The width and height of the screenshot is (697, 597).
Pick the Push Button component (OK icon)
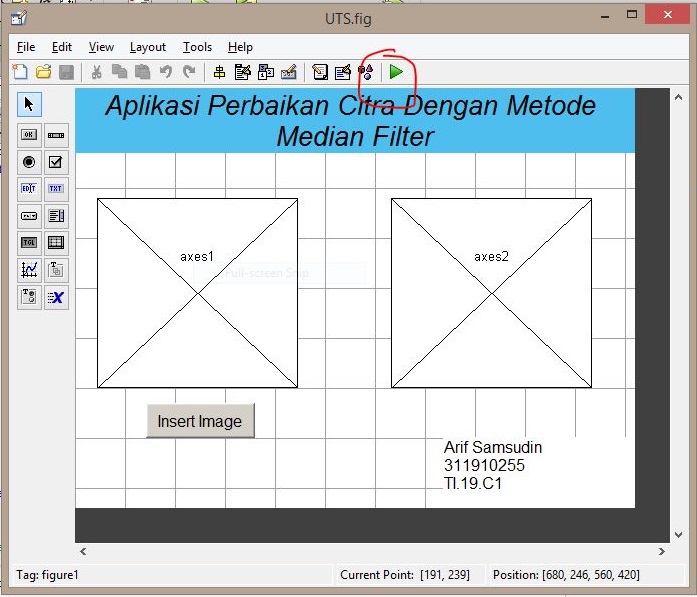pos(29,135)
